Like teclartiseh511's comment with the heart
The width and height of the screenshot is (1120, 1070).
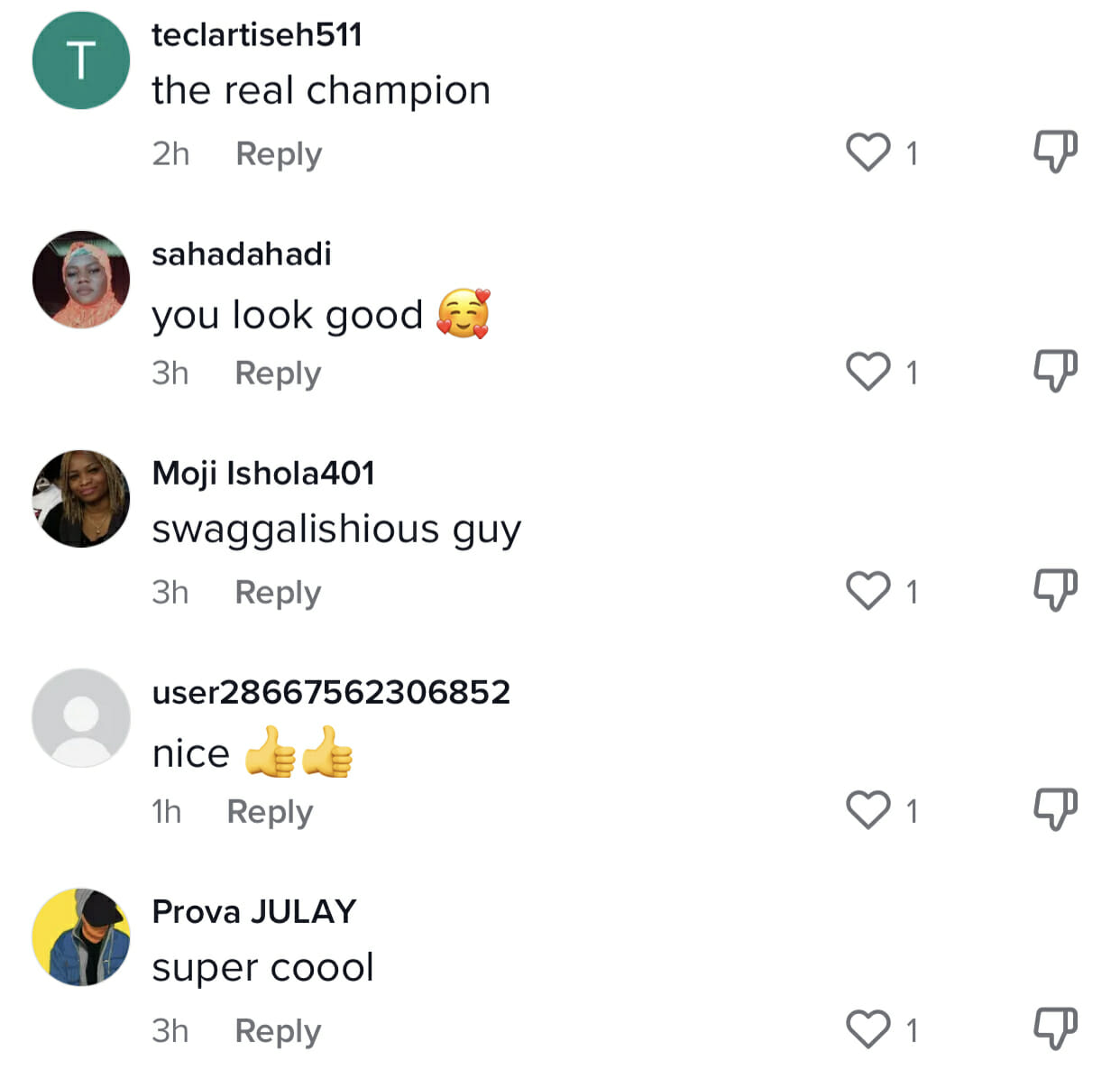[868, 152]
